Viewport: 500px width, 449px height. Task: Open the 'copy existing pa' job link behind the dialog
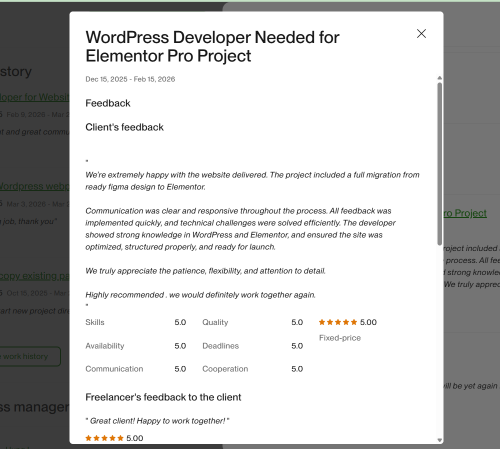click(35, 276)
